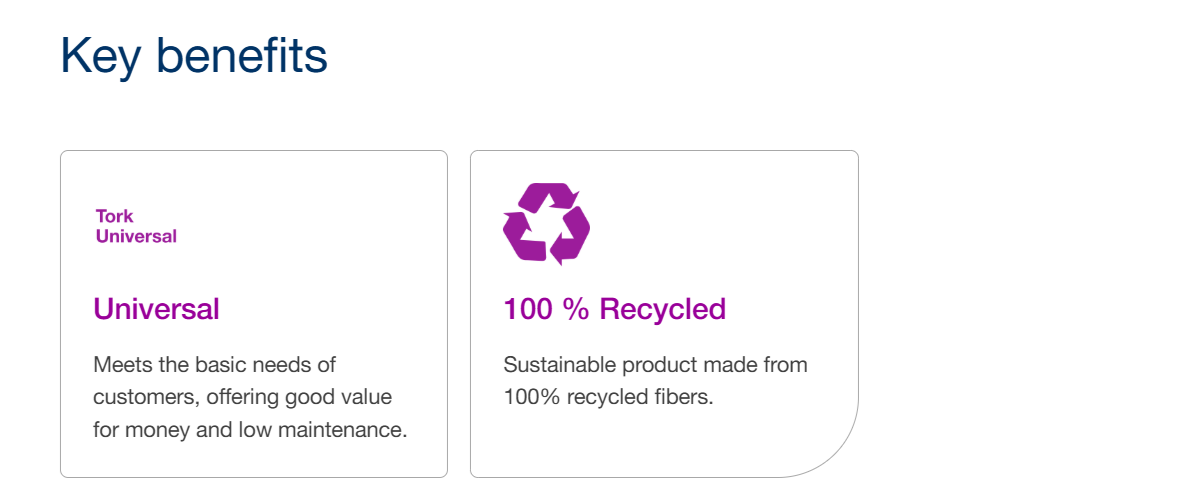Click the "Key benefits" section title

194,56
